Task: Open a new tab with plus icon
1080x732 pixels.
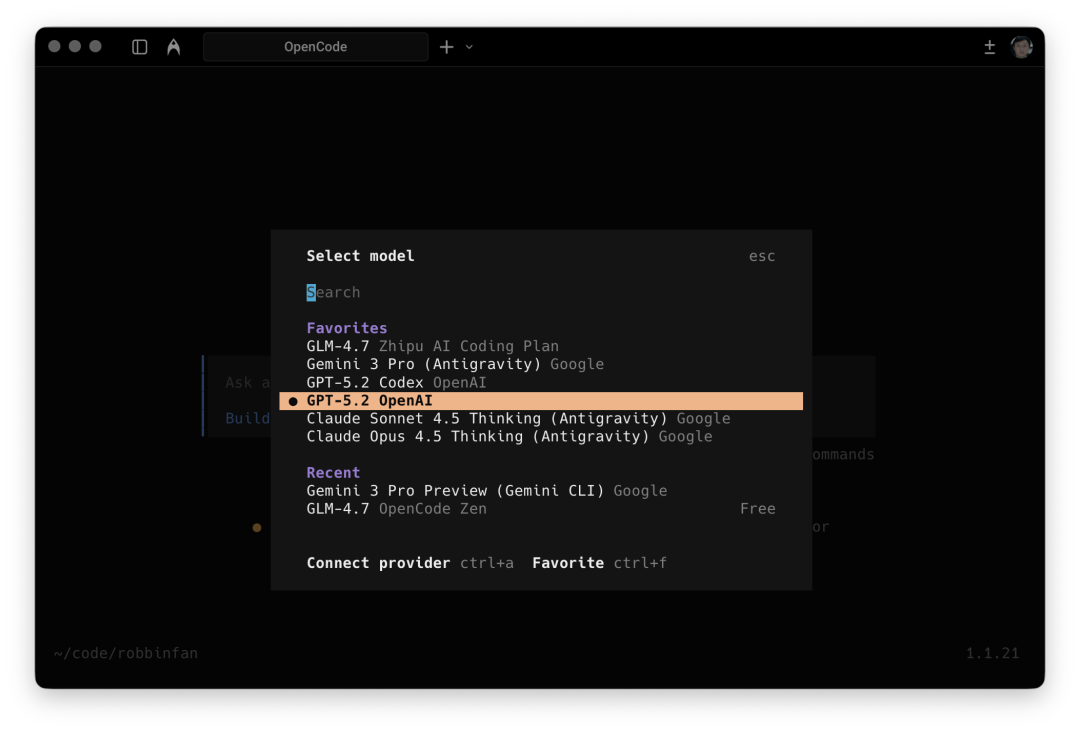Action: pos(446,47)
